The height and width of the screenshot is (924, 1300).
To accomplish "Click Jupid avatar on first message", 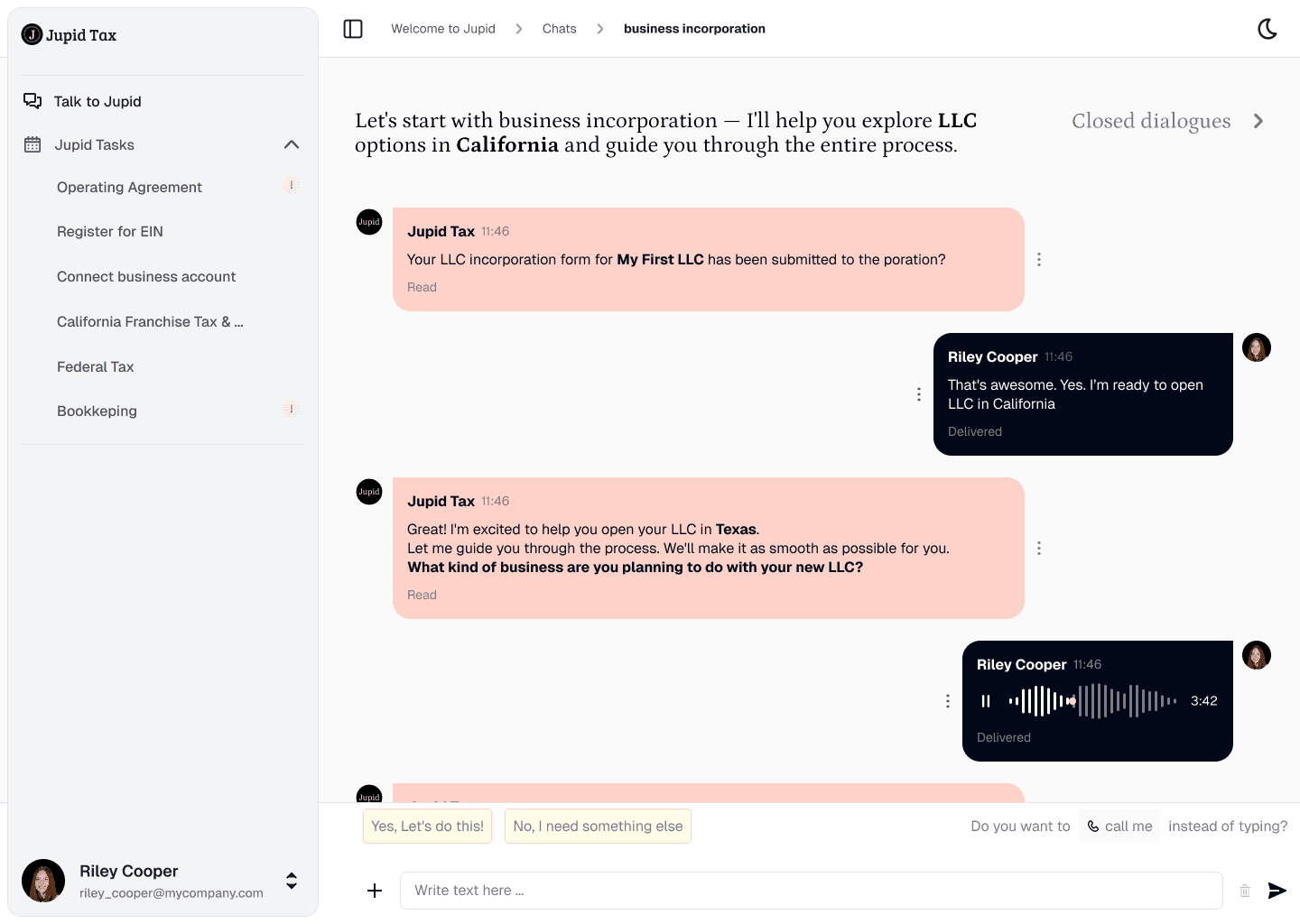I will [369, 222].
